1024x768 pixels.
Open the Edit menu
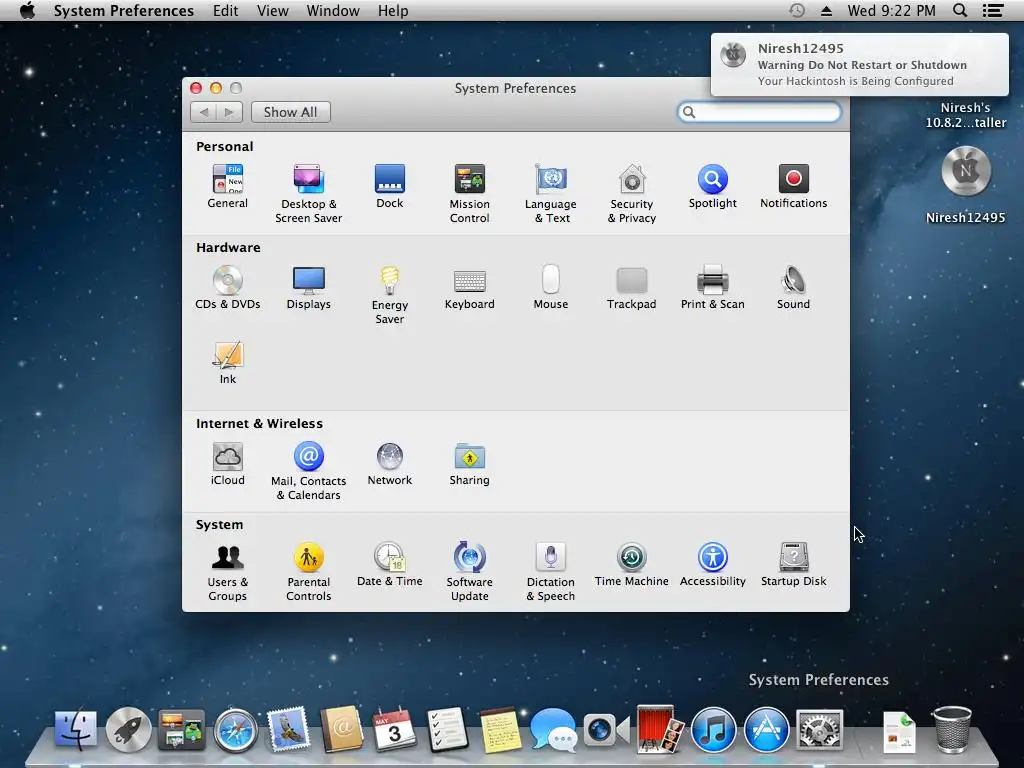[225, 10]
